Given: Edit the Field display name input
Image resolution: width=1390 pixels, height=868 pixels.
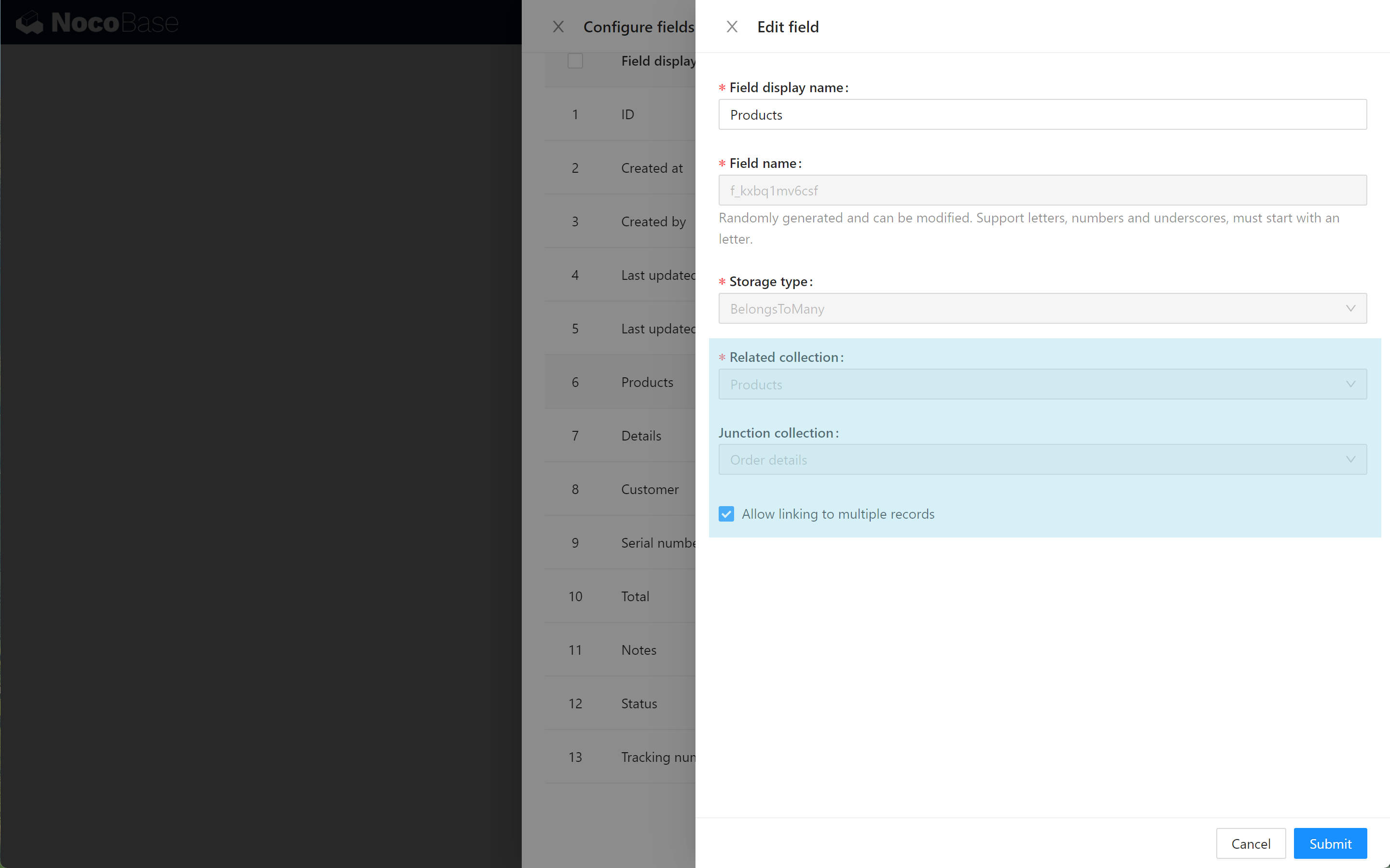Looking at the screenshot, I should [1042, 115].
